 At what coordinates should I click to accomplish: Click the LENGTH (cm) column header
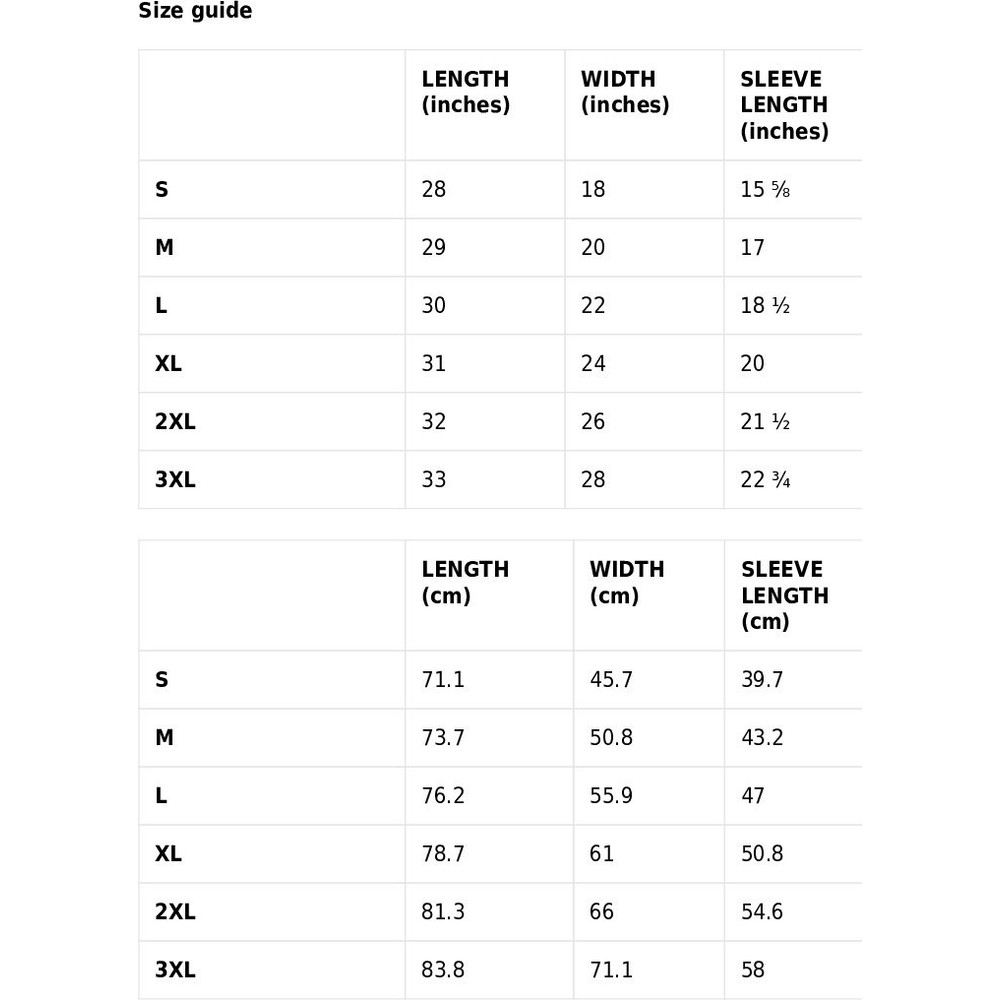(x=465, y=582)
